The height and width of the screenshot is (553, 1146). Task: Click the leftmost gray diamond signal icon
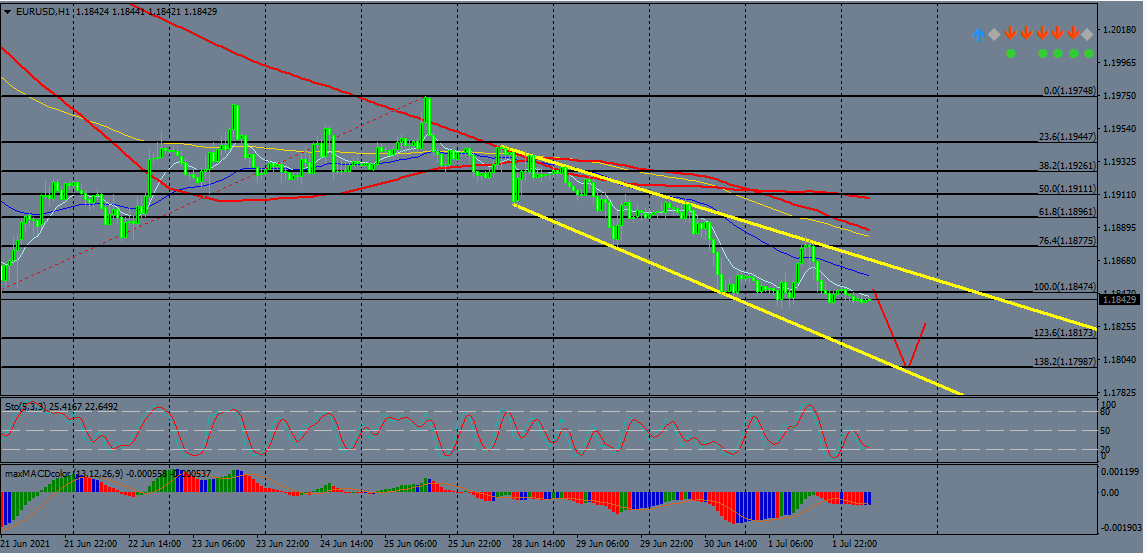[x=994, y=34]
